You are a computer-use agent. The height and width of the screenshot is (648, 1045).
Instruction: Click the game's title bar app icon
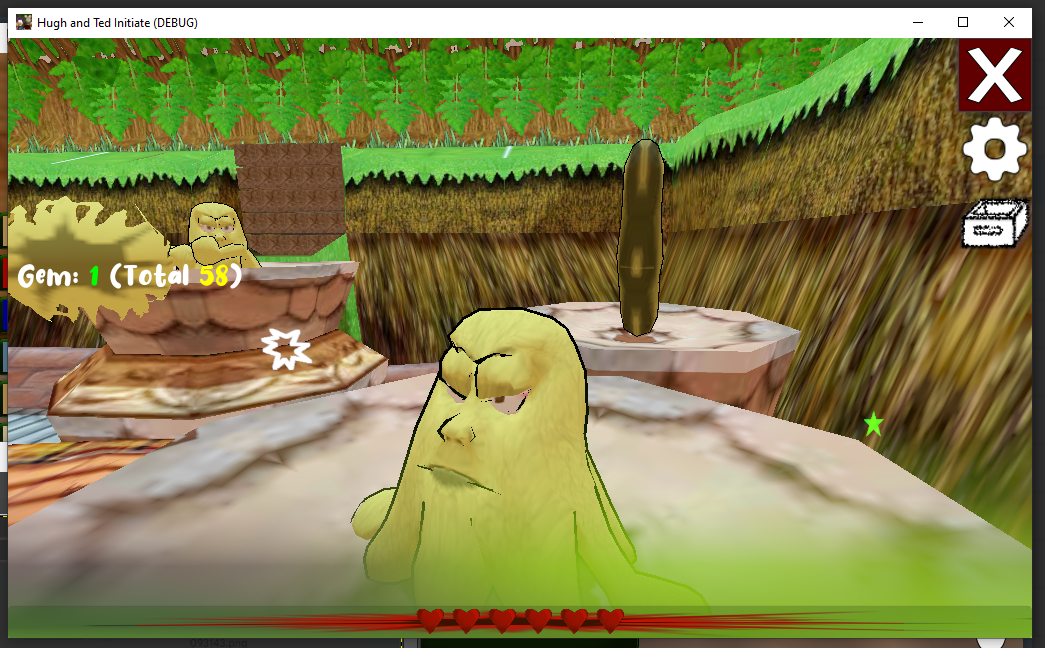coord(24,22)
